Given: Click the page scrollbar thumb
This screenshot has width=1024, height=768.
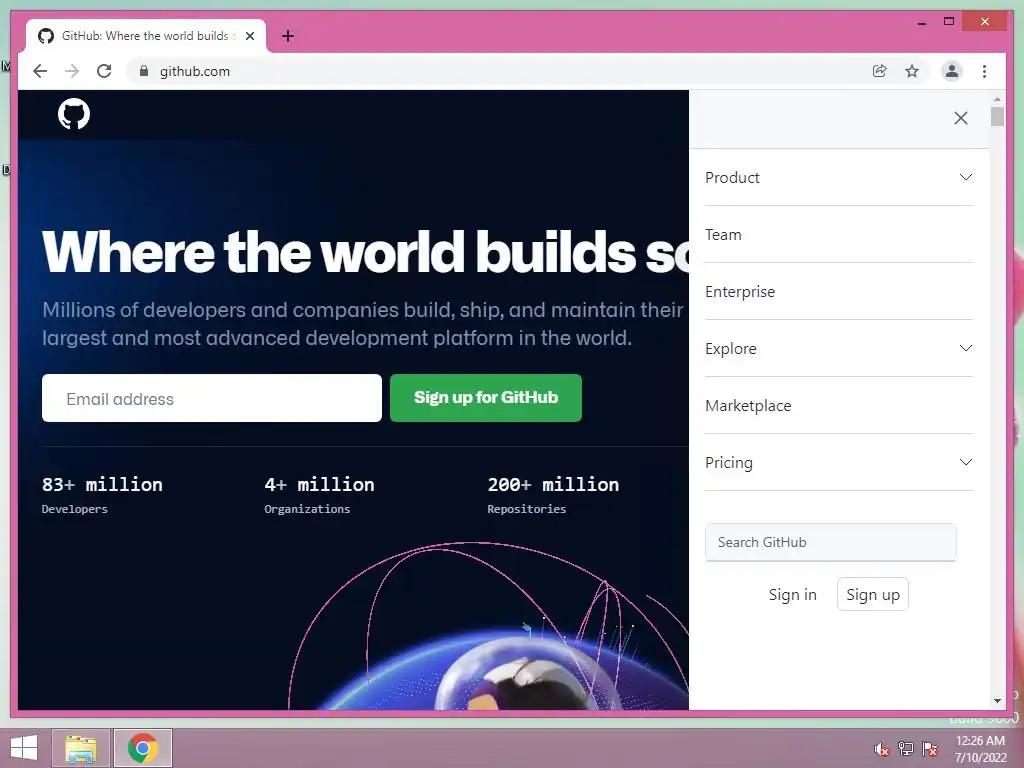Looking at the screenshot, I should [x=997, y=116].
